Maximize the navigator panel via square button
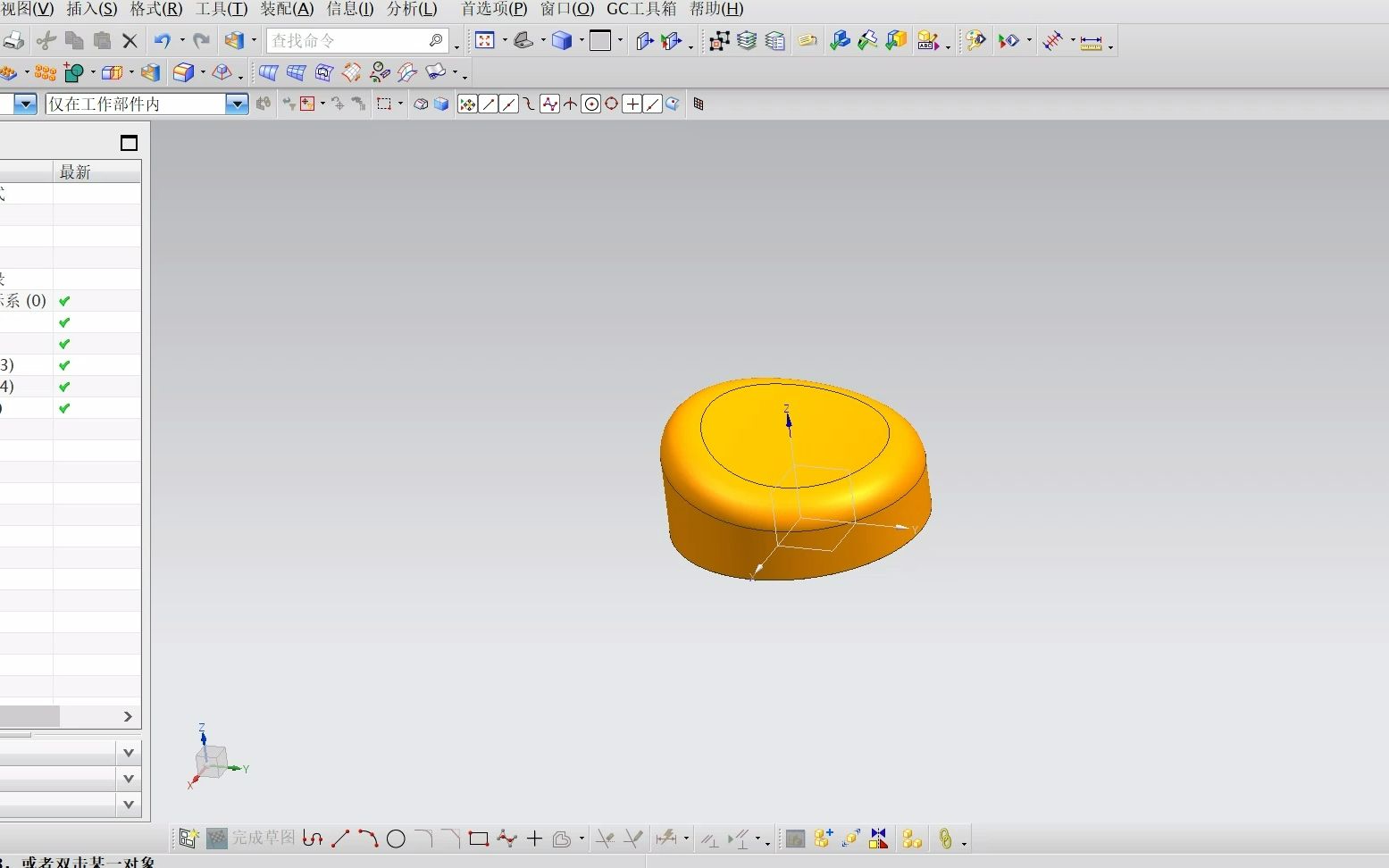Image resolution: width=1389 pixels, height=868 pixels. [x=129, y=143]
